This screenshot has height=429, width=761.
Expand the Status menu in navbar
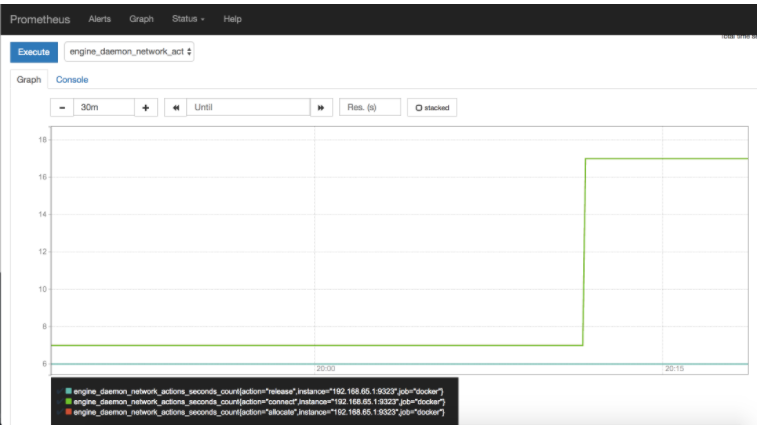point(188,19)
